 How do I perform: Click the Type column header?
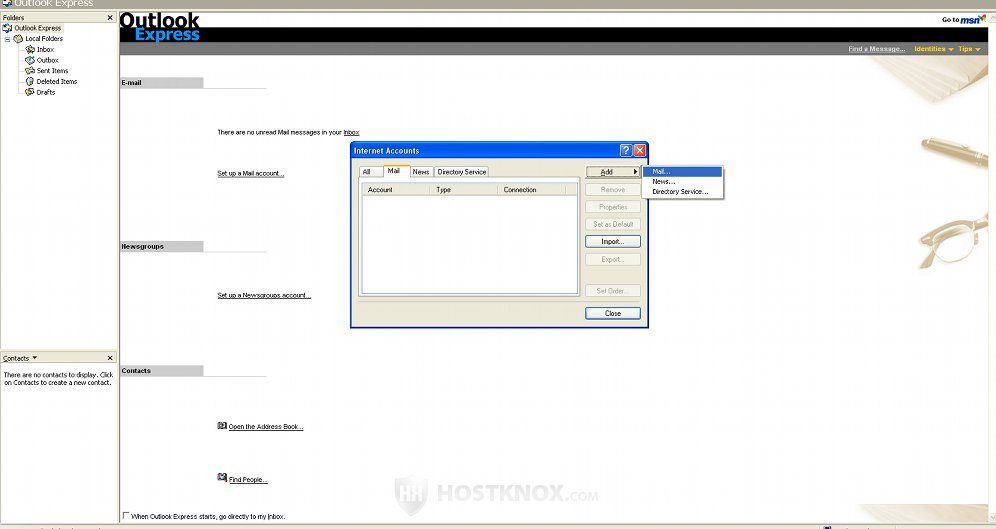[x=464, y=190]
